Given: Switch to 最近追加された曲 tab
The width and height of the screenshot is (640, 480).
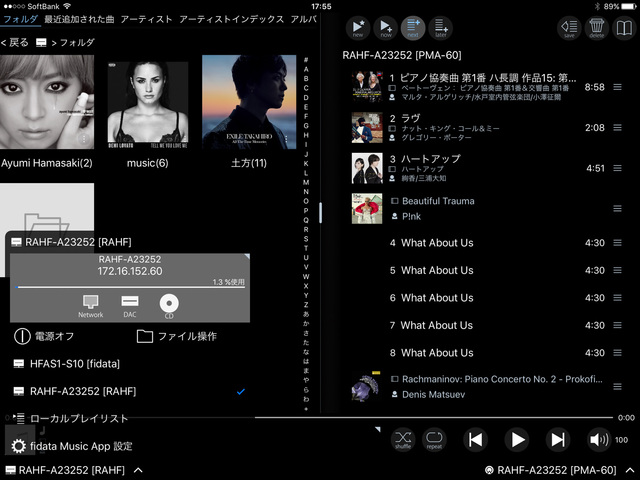Looking at the screenshot, I should coord(79,19).
